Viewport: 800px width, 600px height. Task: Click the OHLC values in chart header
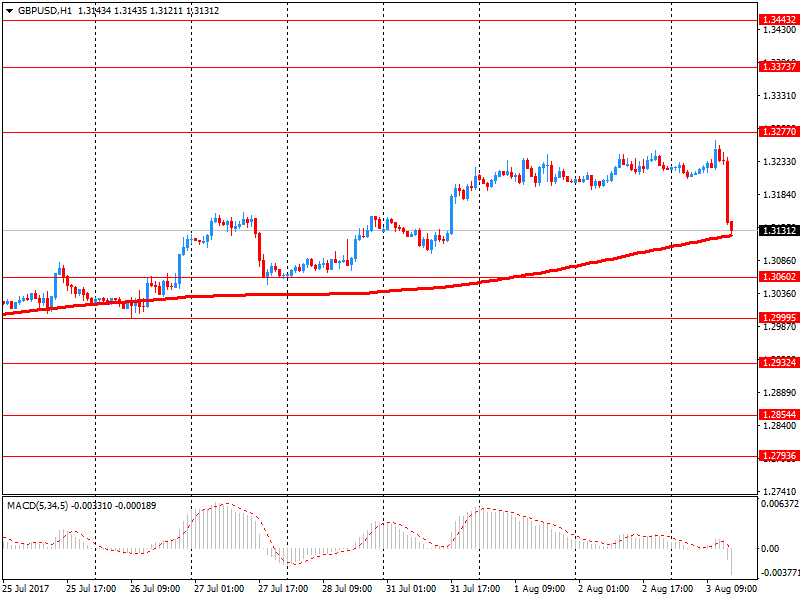click(148, 11)
